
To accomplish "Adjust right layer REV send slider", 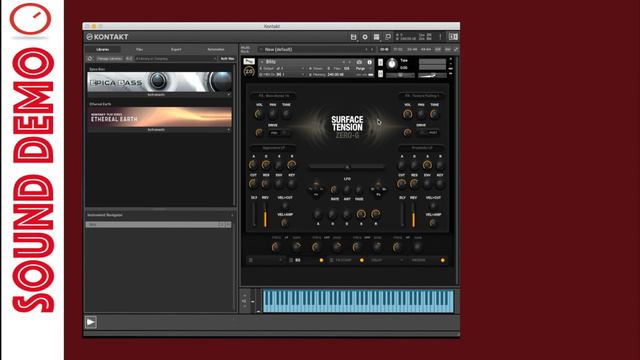I will pos(413,214).
